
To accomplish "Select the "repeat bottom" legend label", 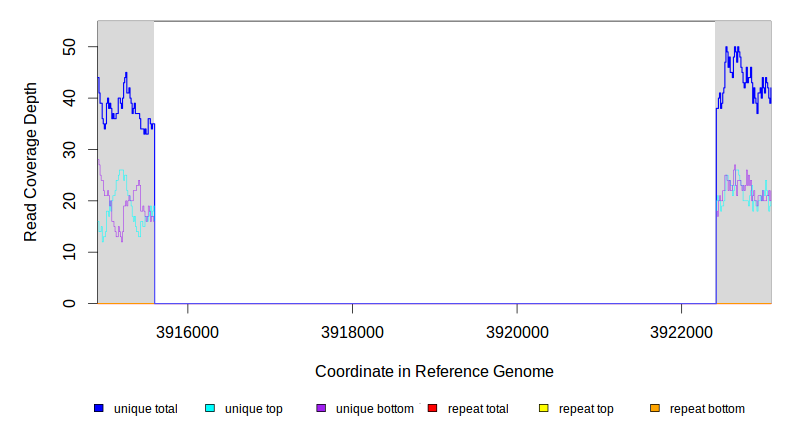I will click(707, 409).
